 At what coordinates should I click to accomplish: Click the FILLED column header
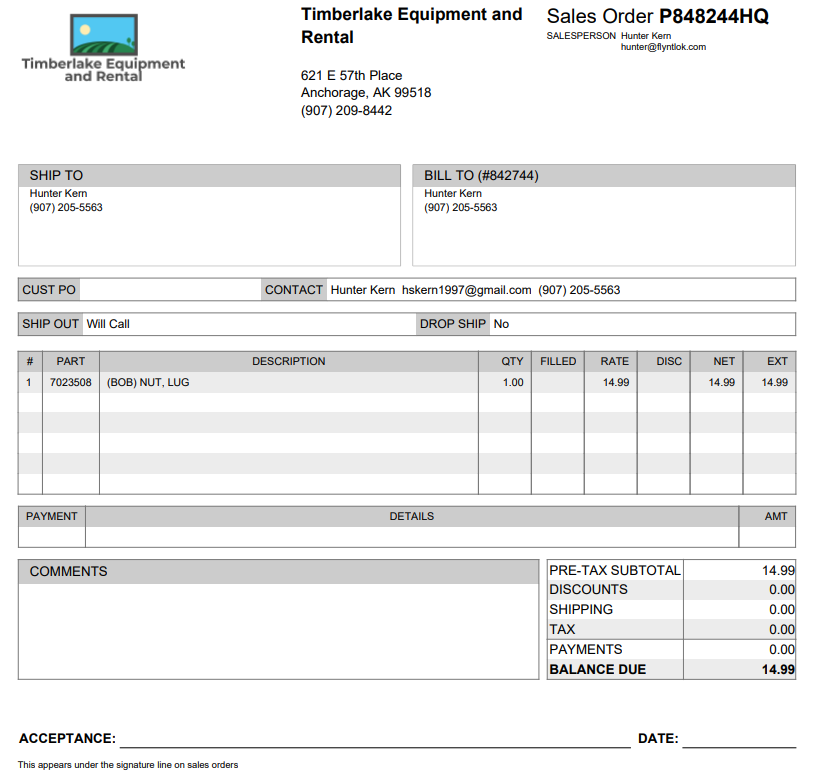558,361
